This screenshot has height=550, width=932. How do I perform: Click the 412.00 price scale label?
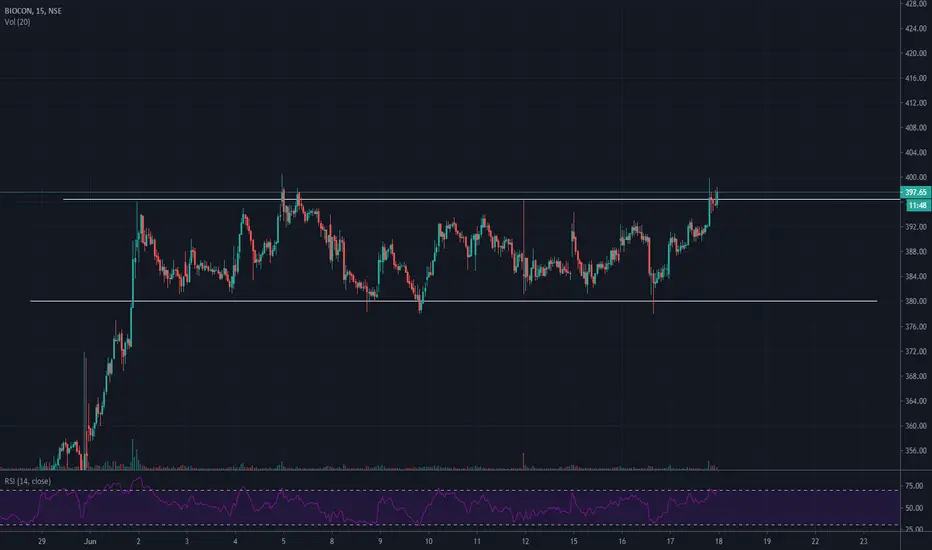point(916,103)
